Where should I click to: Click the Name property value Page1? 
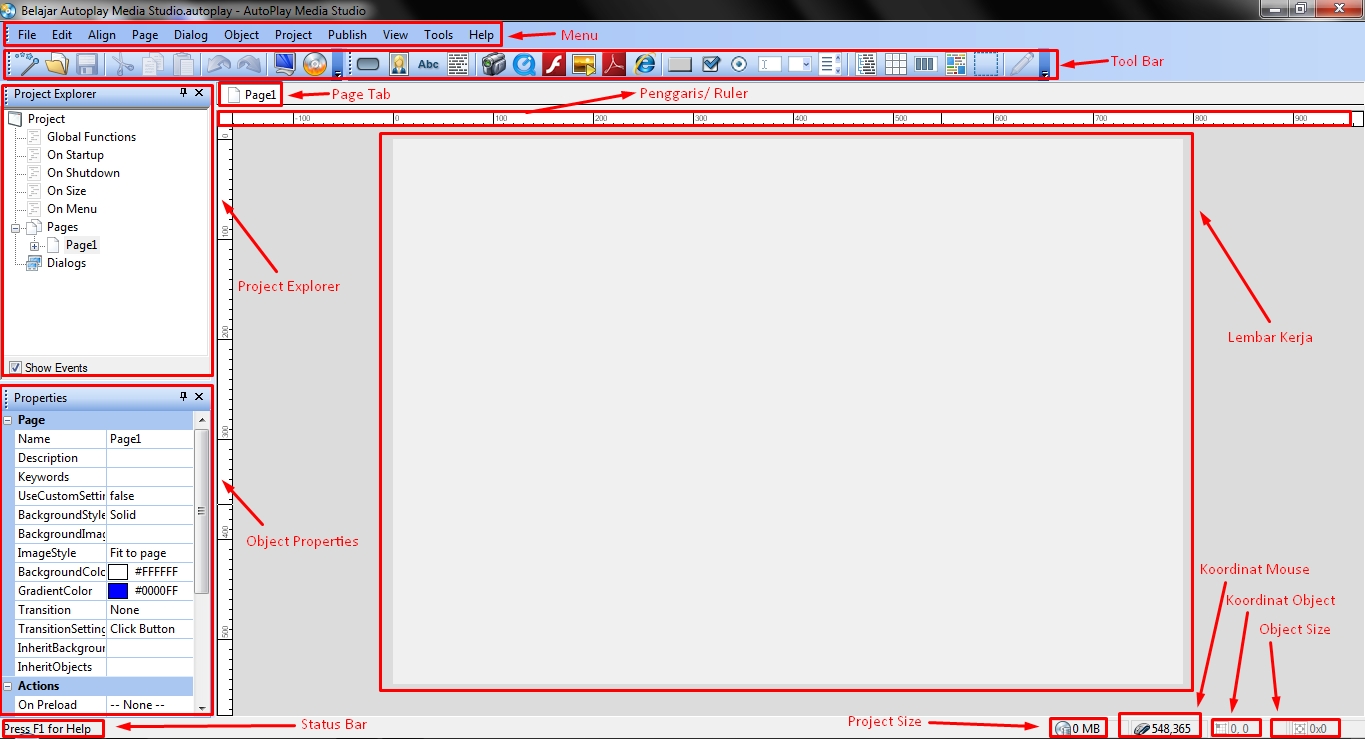(150, 439)
